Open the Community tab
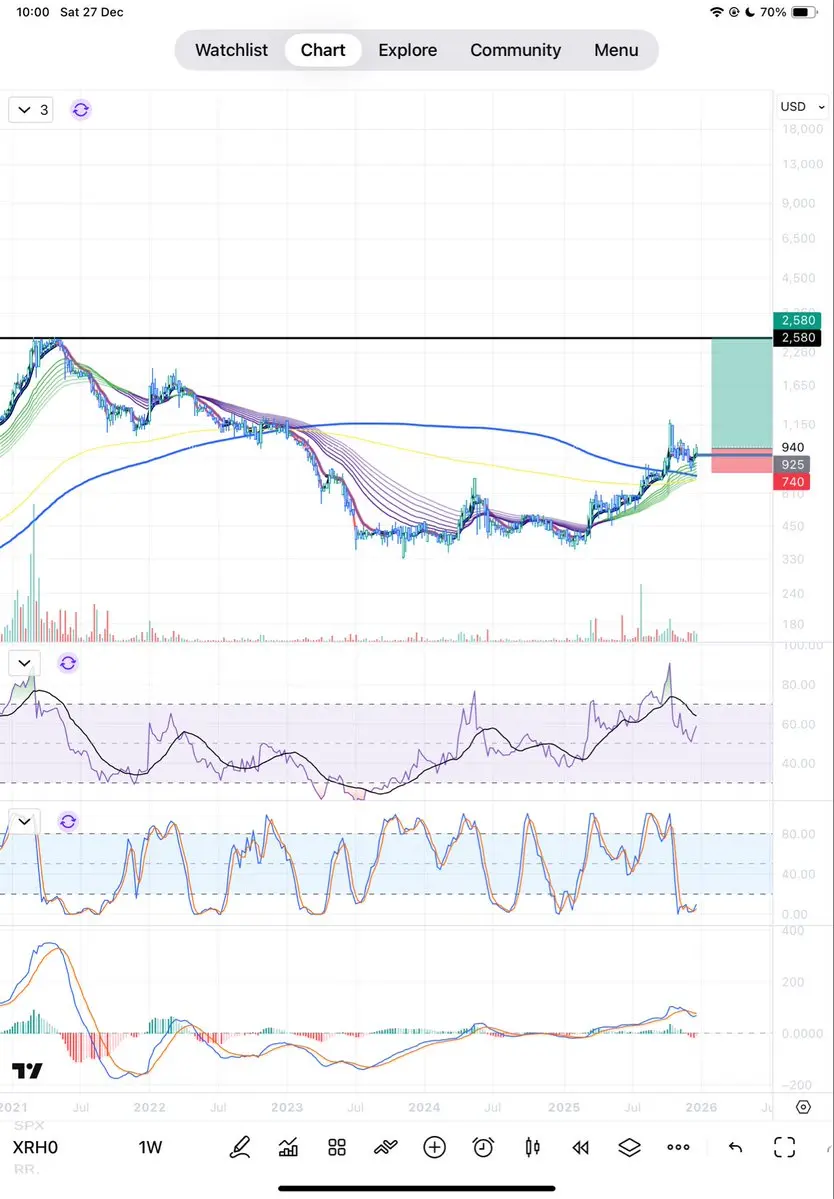The image size is (834, 1199). [515, 50]
